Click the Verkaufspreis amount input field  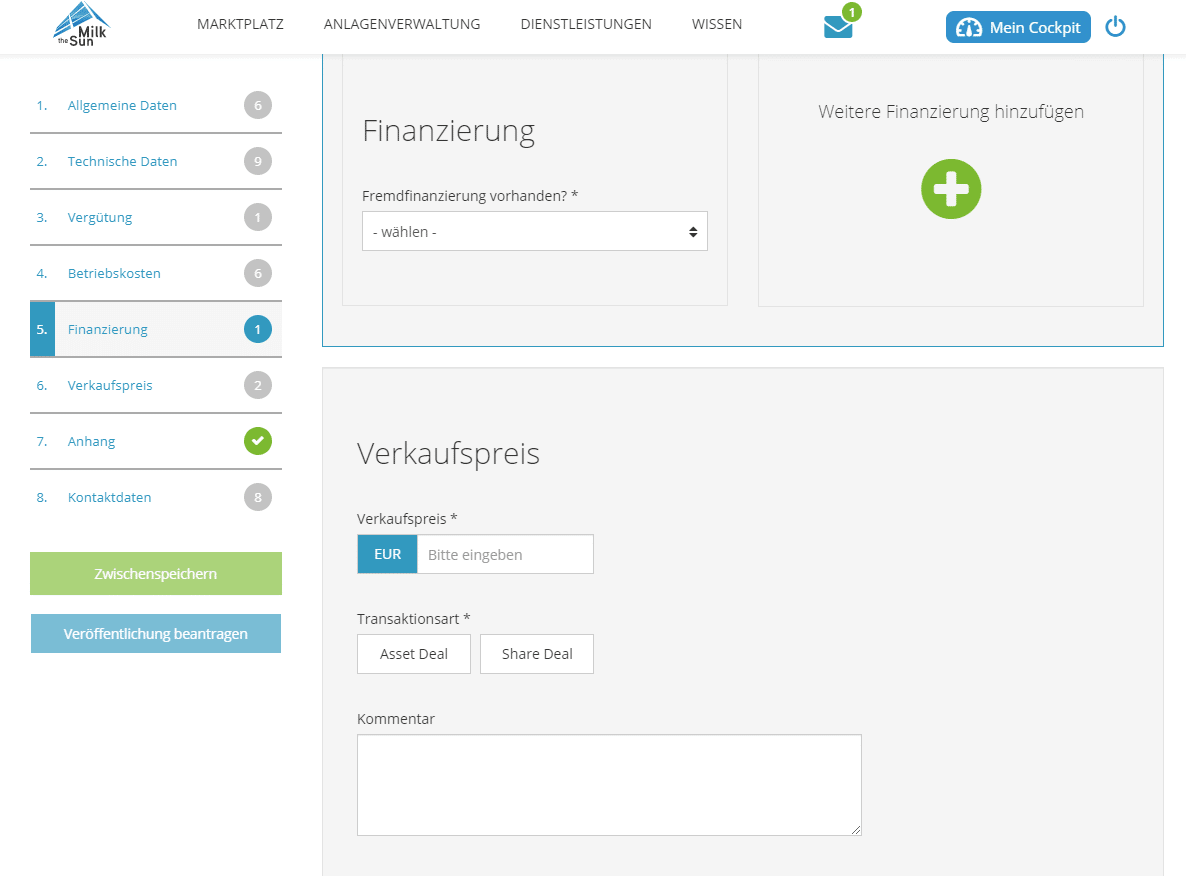(504, 554)
